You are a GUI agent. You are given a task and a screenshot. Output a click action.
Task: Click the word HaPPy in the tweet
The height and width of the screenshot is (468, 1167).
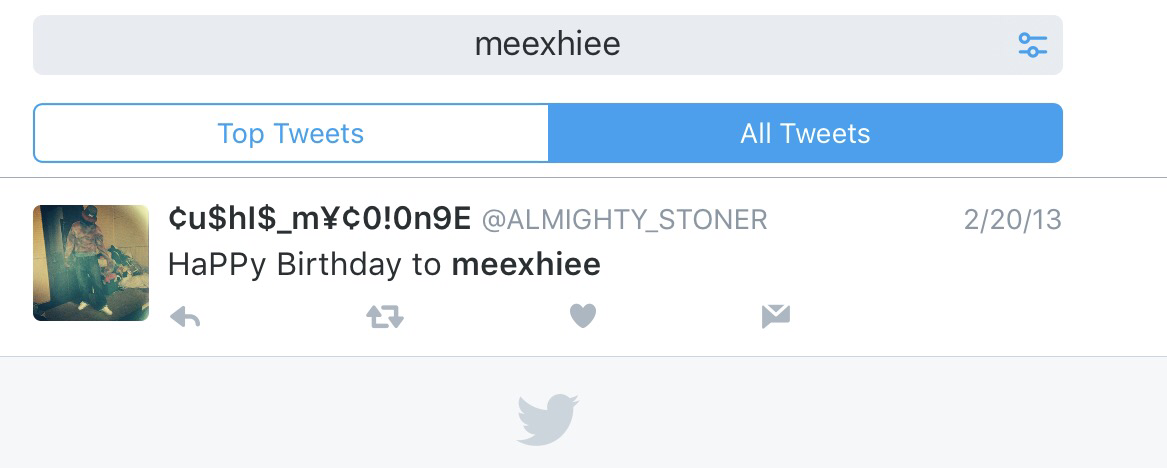coord(217,265)
